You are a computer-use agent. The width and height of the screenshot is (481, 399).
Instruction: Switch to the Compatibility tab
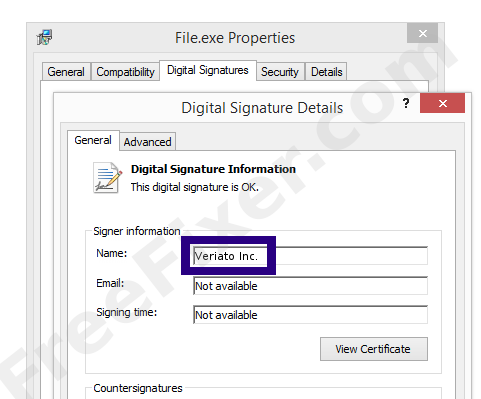point(125,72)
